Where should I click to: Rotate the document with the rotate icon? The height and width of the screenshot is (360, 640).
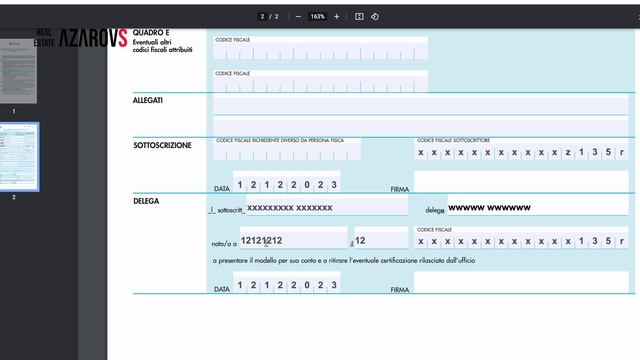pyautogui.click(x=375, y=17)
